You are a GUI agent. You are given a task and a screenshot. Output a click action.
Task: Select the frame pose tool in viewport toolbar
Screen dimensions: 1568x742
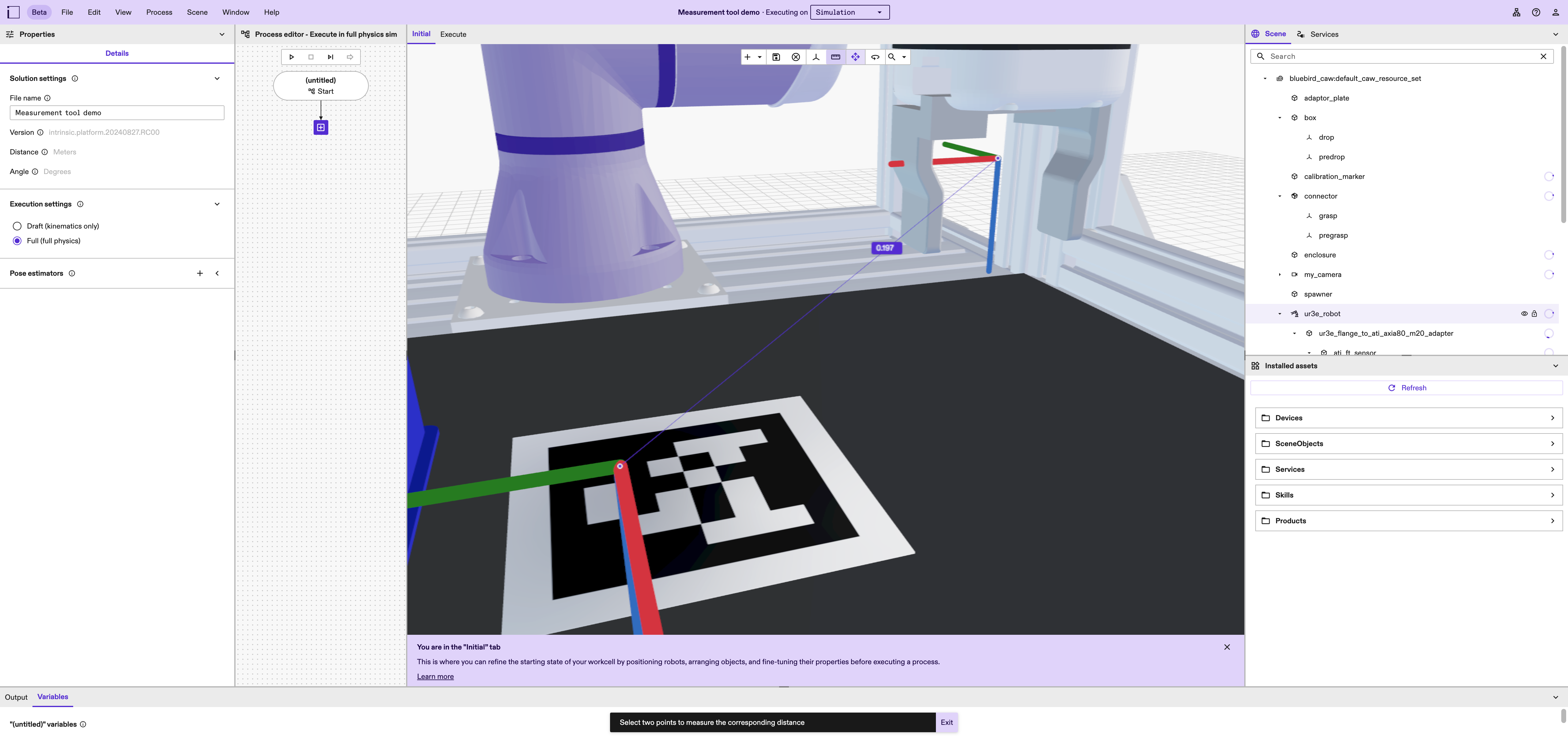pyautogui.click(x=816, y=57)
